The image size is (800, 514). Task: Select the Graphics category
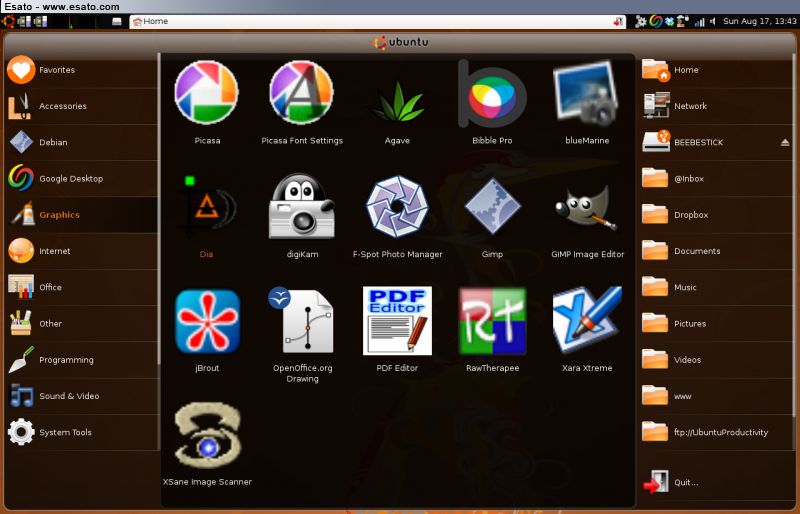click(82, 215)
